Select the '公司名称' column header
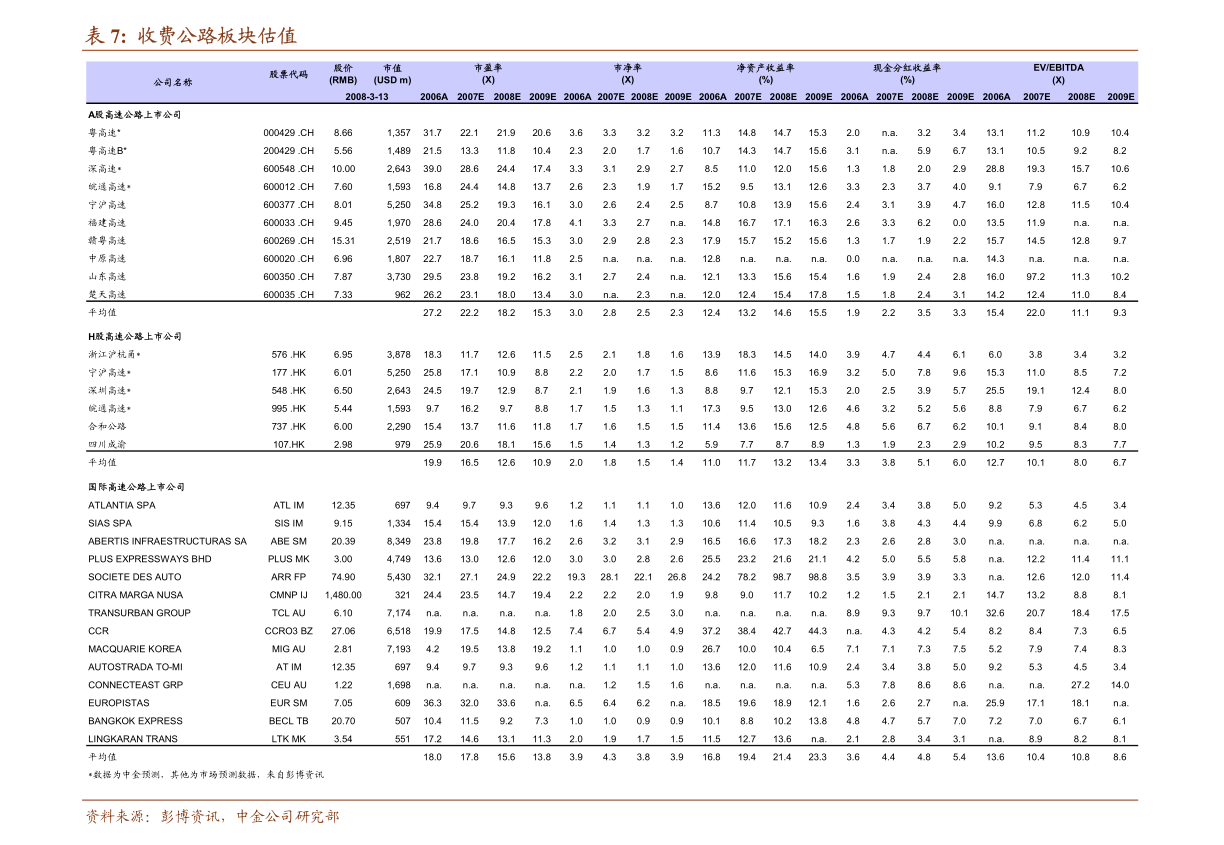 [x=173, y=82]
